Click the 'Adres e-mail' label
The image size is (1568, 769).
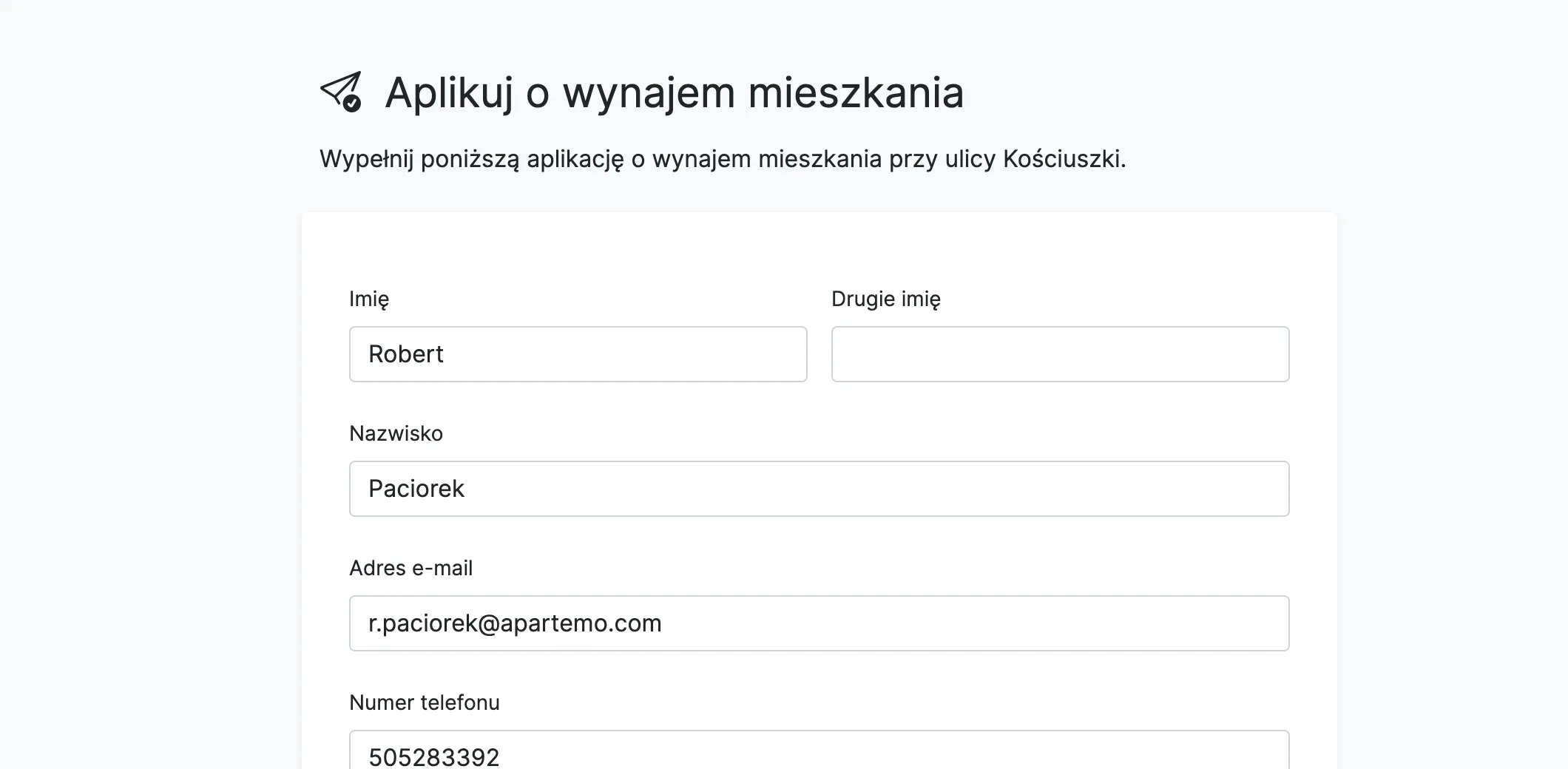coord(410,568)
